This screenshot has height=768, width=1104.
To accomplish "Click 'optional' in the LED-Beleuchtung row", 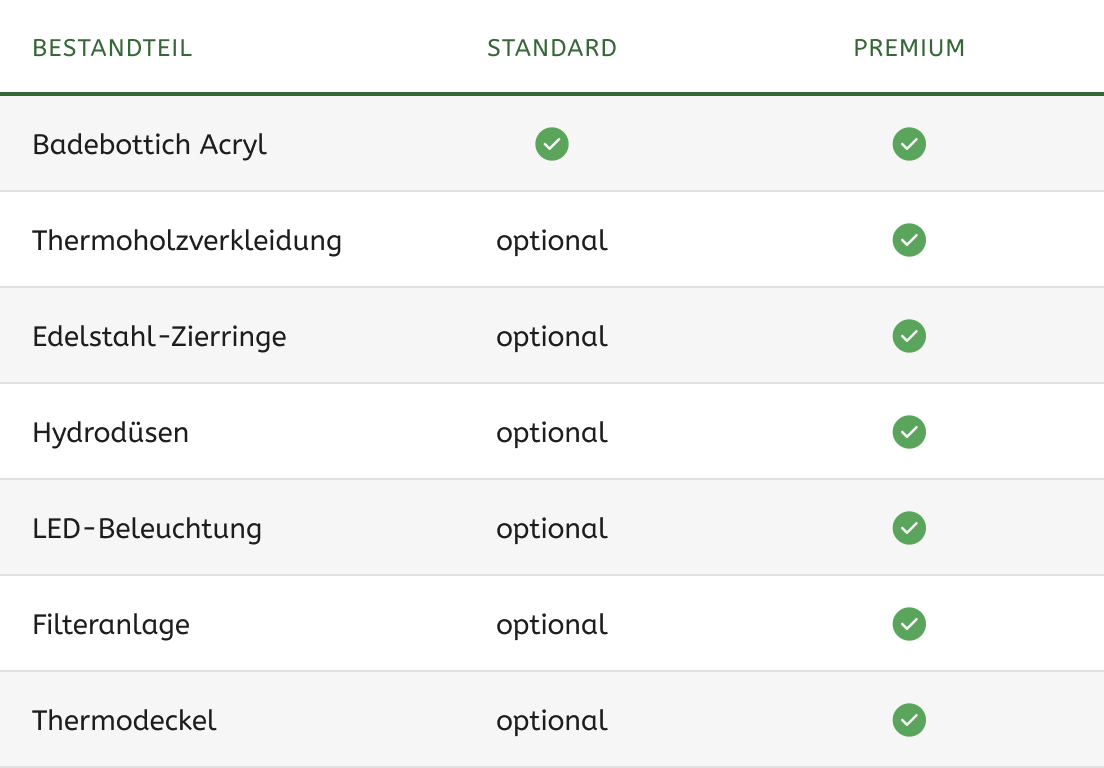I will coord(552,529).
